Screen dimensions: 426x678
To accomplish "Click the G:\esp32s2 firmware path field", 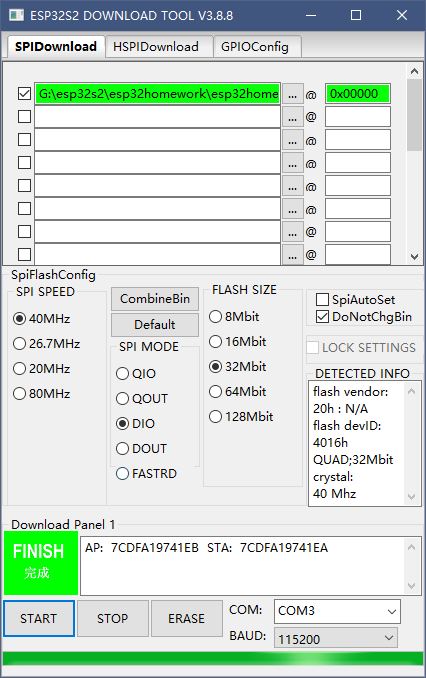I will 157,94.
